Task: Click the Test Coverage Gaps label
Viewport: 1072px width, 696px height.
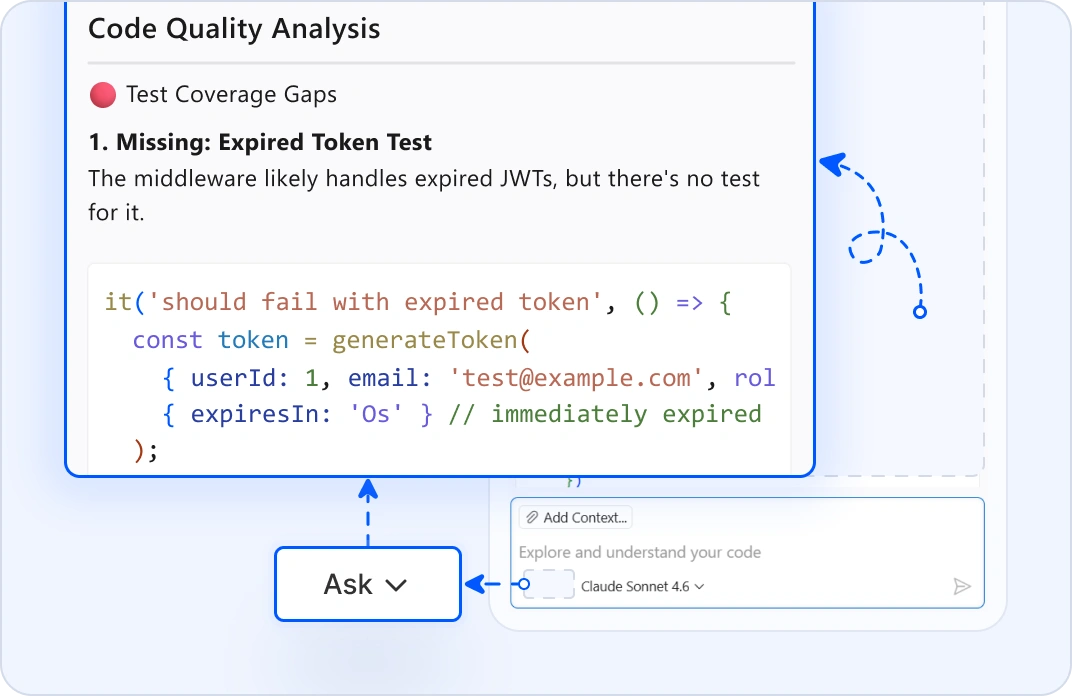Action: point(231,94)
